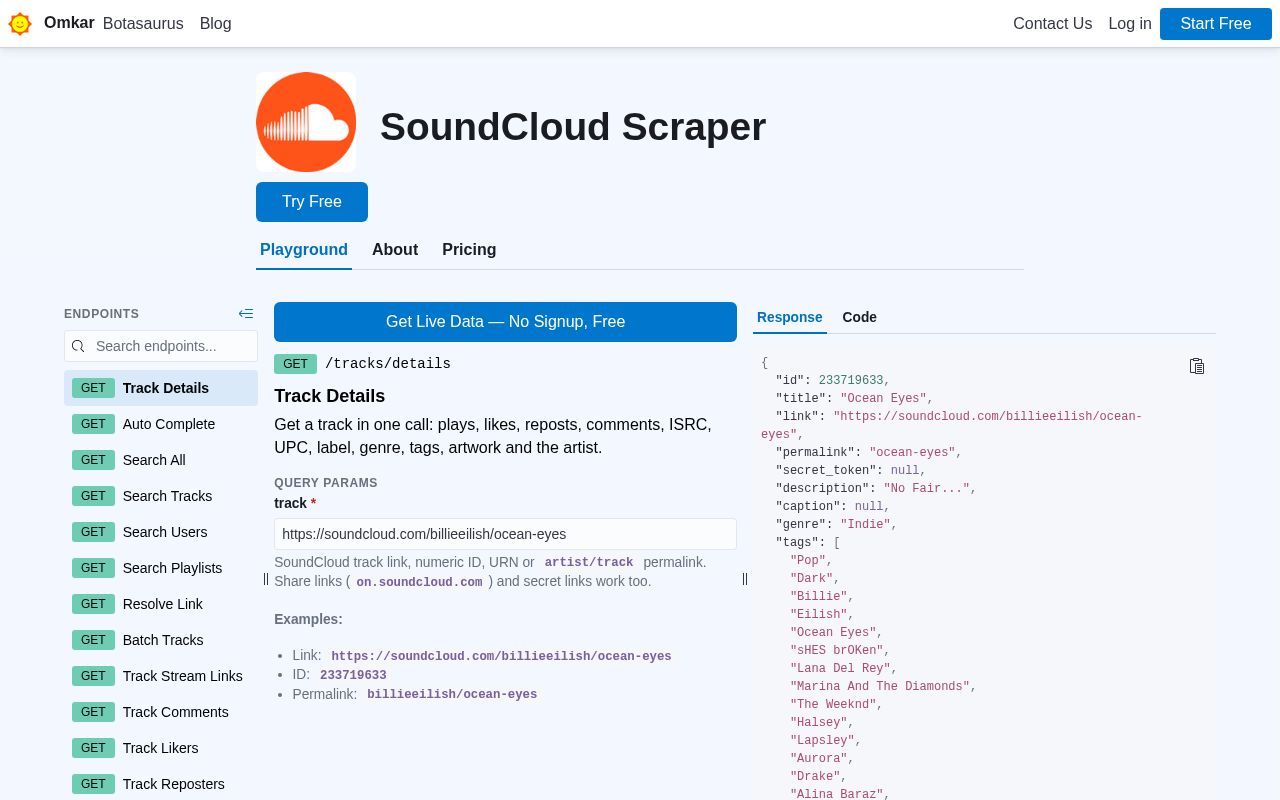Choose the Track Reposters endpoint

click(x=161, y=784)
